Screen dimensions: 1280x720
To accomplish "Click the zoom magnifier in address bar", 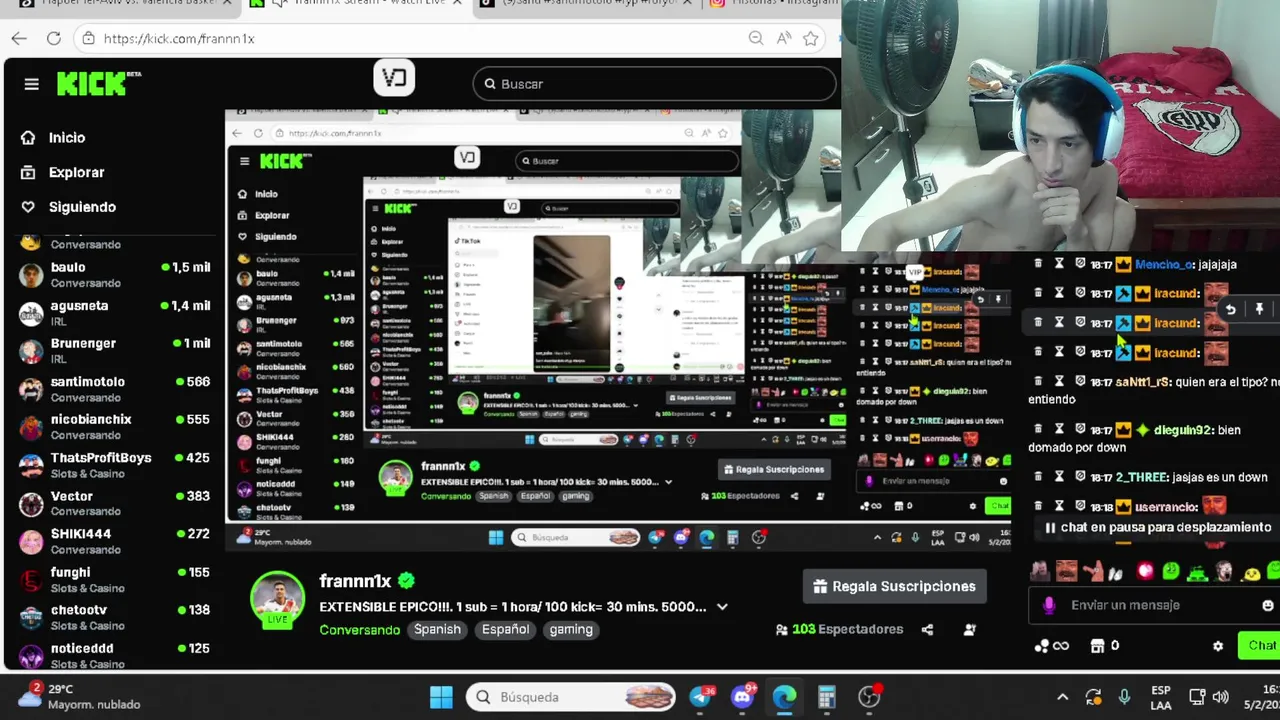I will (756, 38).
